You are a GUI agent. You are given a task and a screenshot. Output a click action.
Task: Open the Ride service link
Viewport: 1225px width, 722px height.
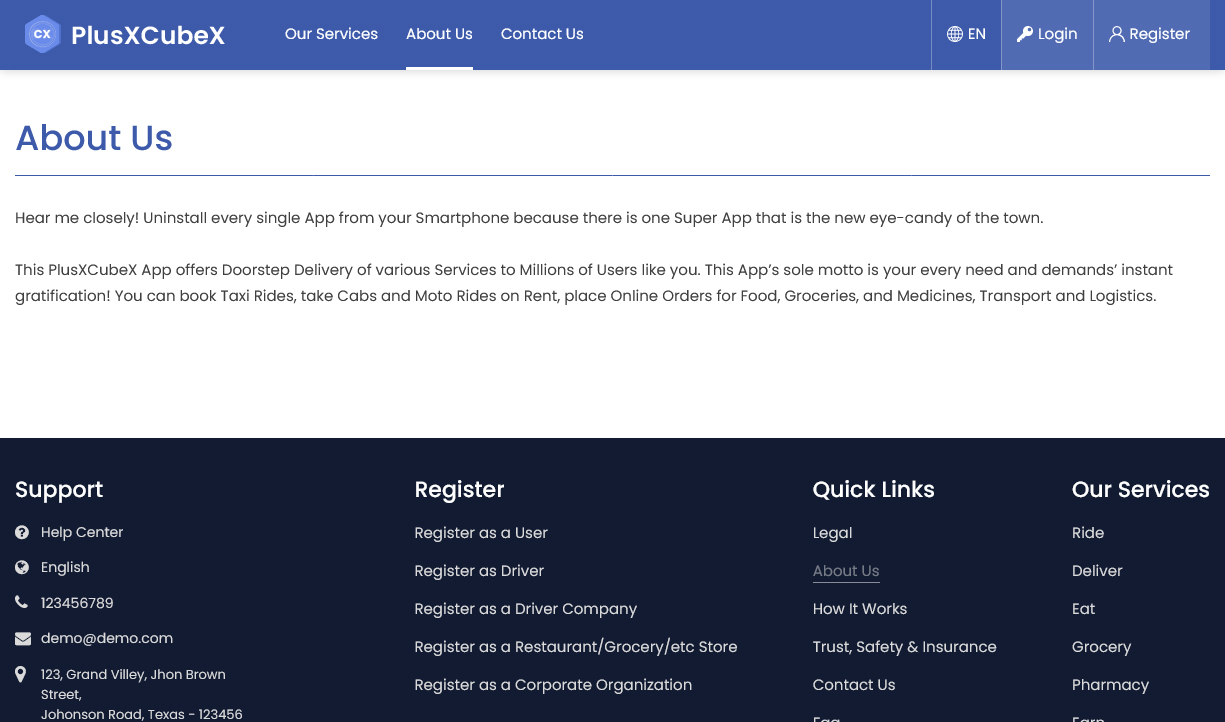coord(1088,533)
